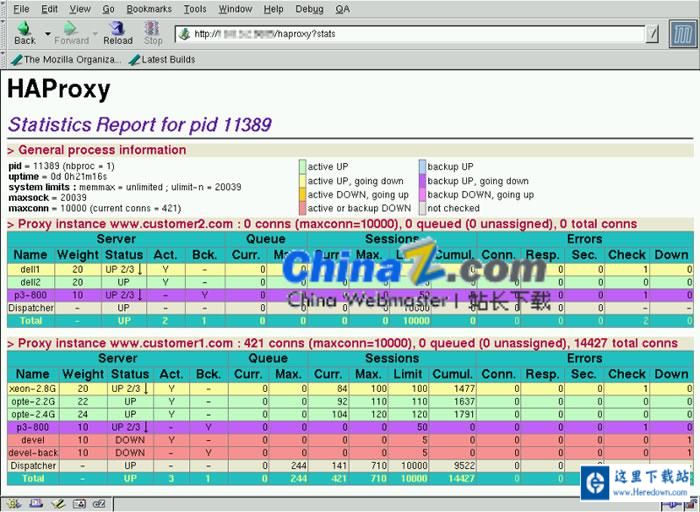
Task: Click the 'active UP, going down' legend swatch
Action: pyautogui.click(x=302, y=180)
